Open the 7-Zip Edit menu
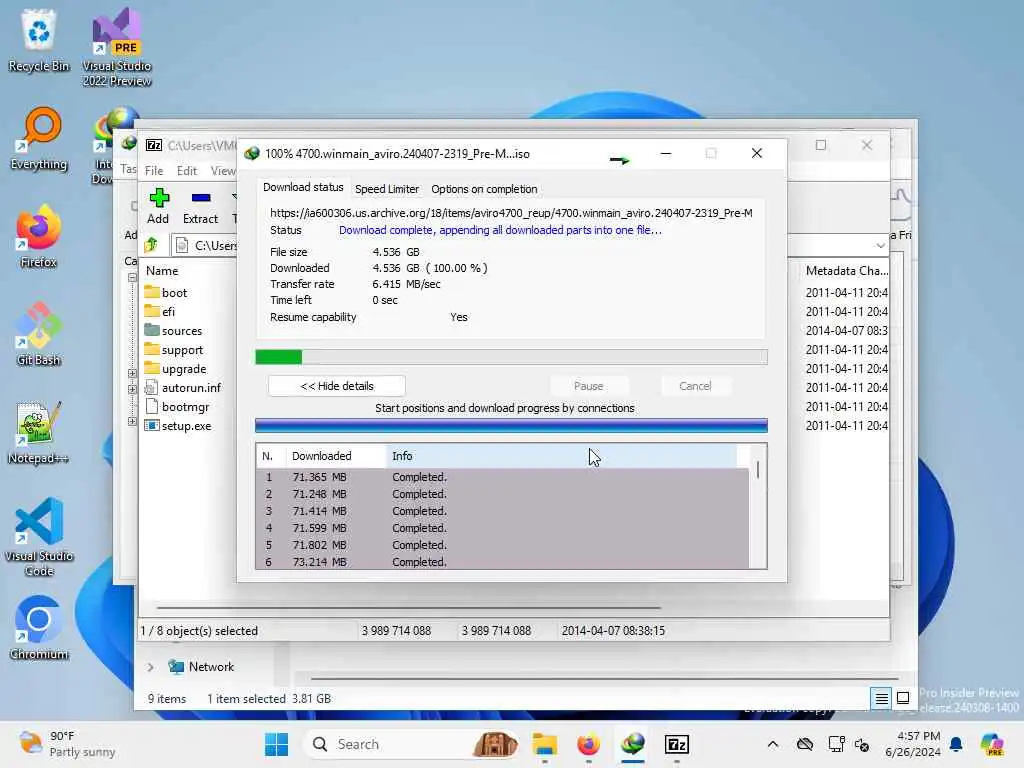The height and width of the screenshot is (768, 1024). point(187,170)
